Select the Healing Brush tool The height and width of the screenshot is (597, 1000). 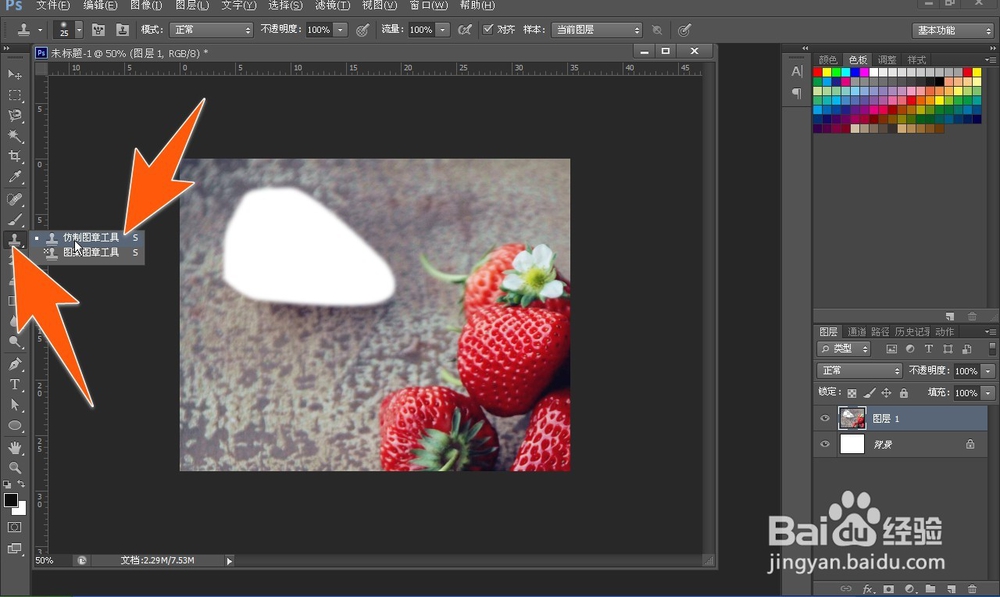(x=15, y=200)
